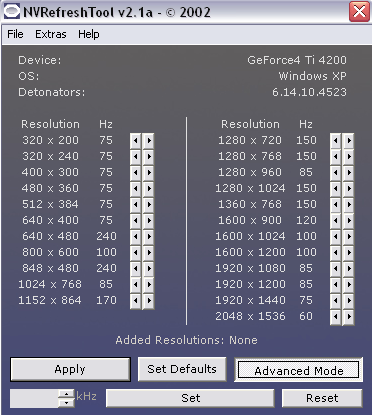Viewport: 372px width, 415px height.
Task: Raise Hz for 400 x 300
Action: tap(149, 173)
